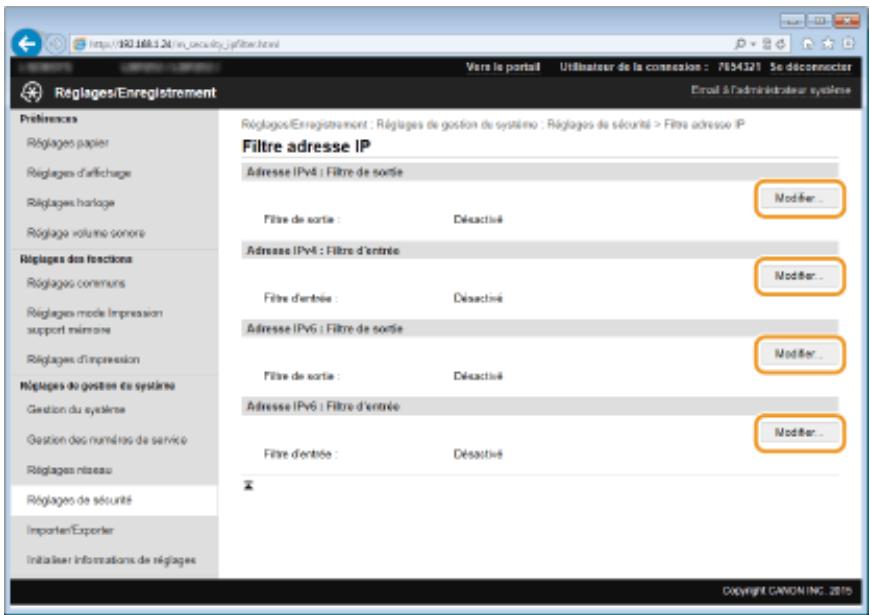Image resolution: width=870 pixels, height=615 pixels.
Task: Click 'Copyright CANON INC. 2015' footer text
Action: pyautogui.click(x=787, y=592)
